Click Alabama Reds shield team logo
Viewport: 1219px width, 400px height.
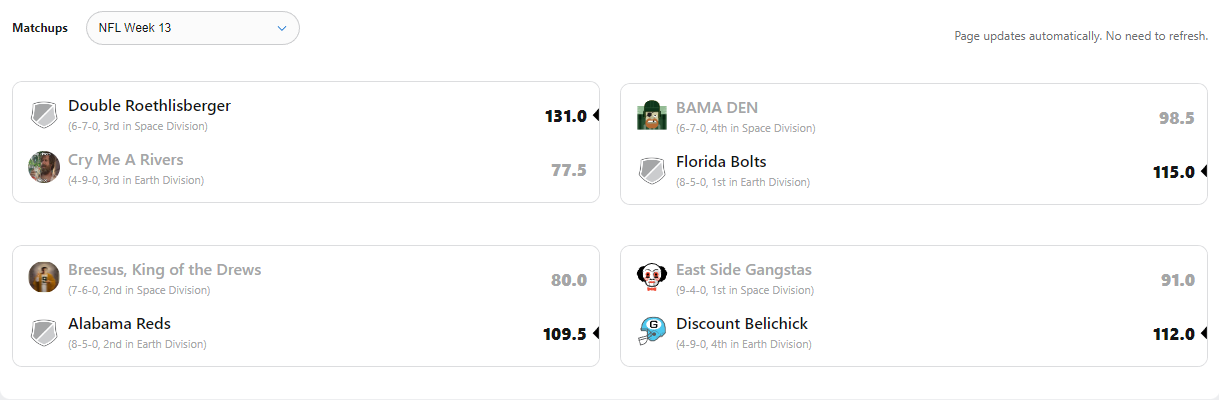click(x=44, y=332)
